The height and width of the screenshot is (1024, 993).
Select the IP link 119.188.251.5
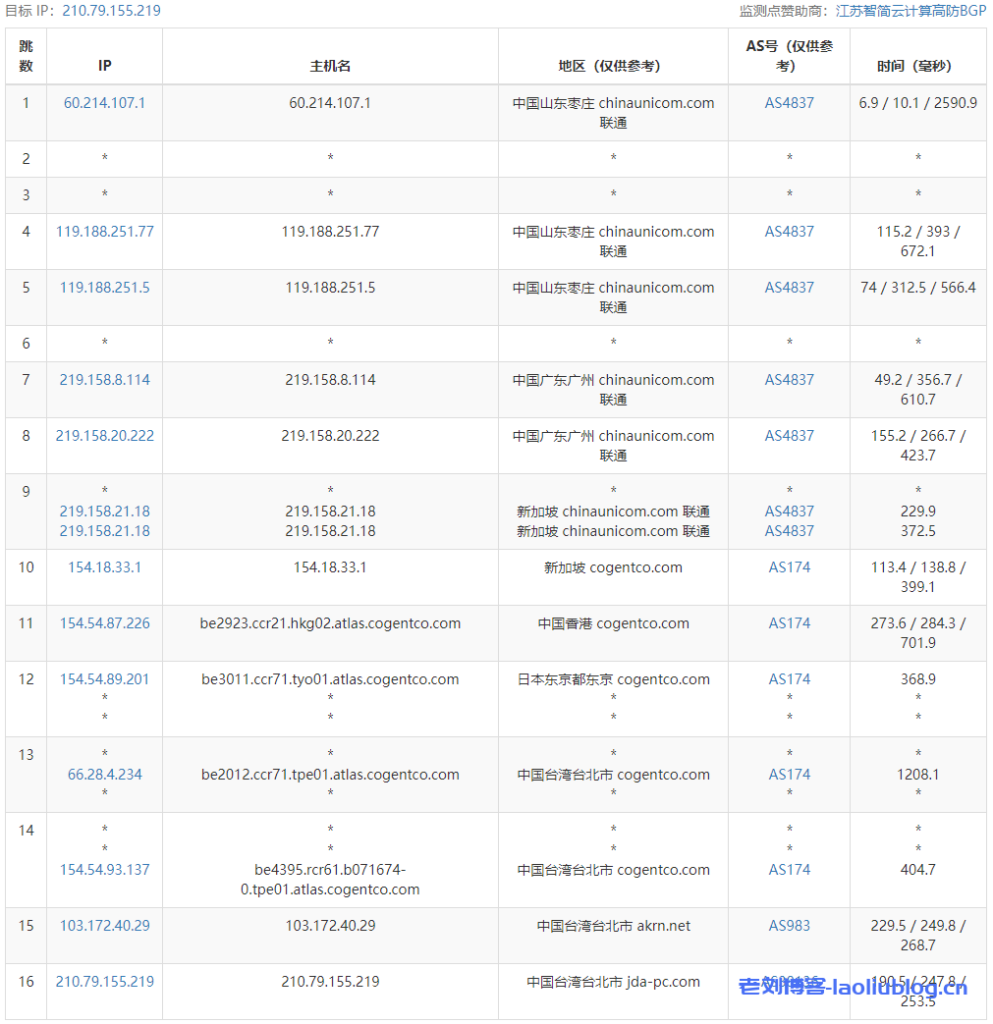click(104, 287)
